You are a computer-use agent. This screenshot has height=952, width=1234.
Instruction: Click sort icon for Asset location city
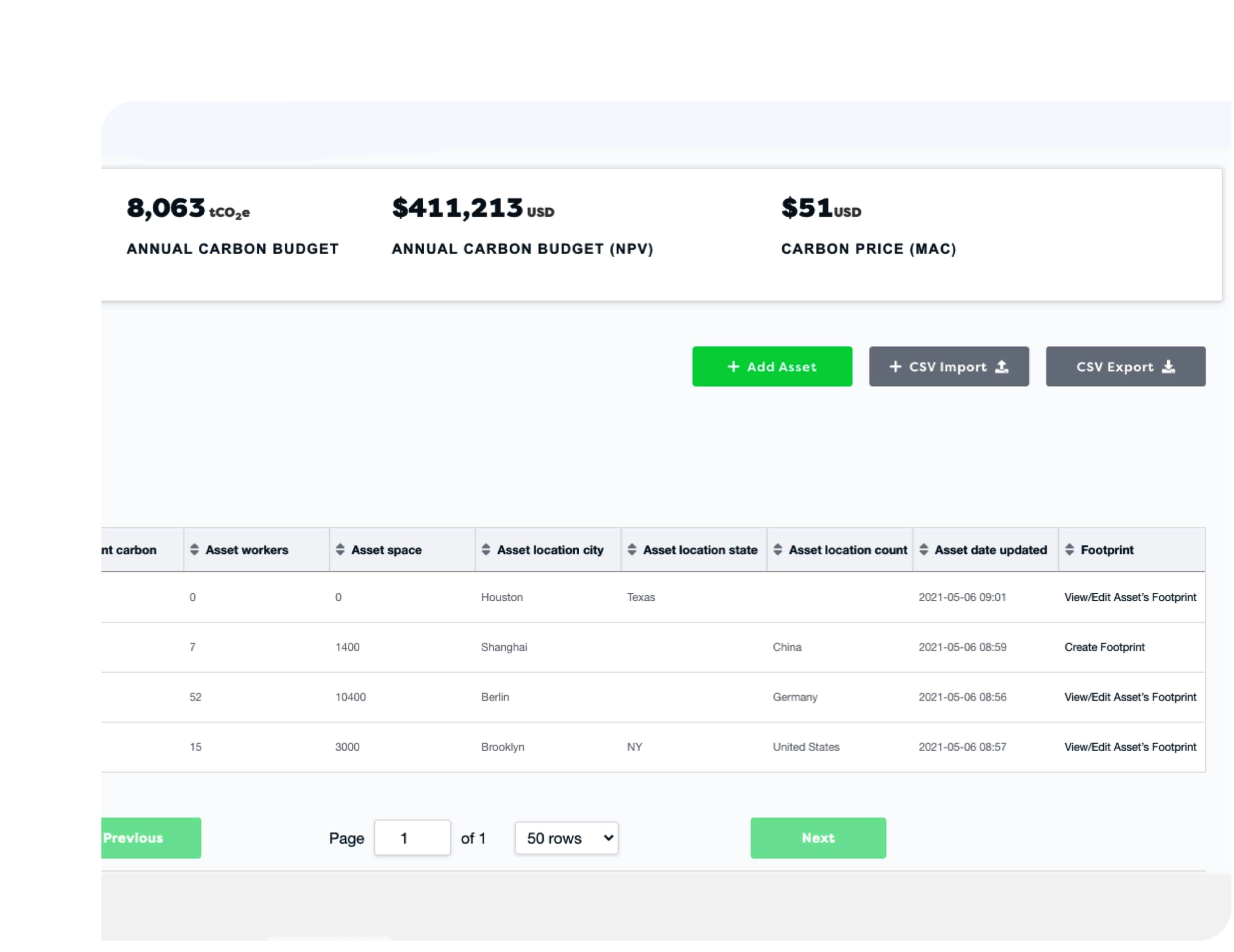tap(486, 550)
